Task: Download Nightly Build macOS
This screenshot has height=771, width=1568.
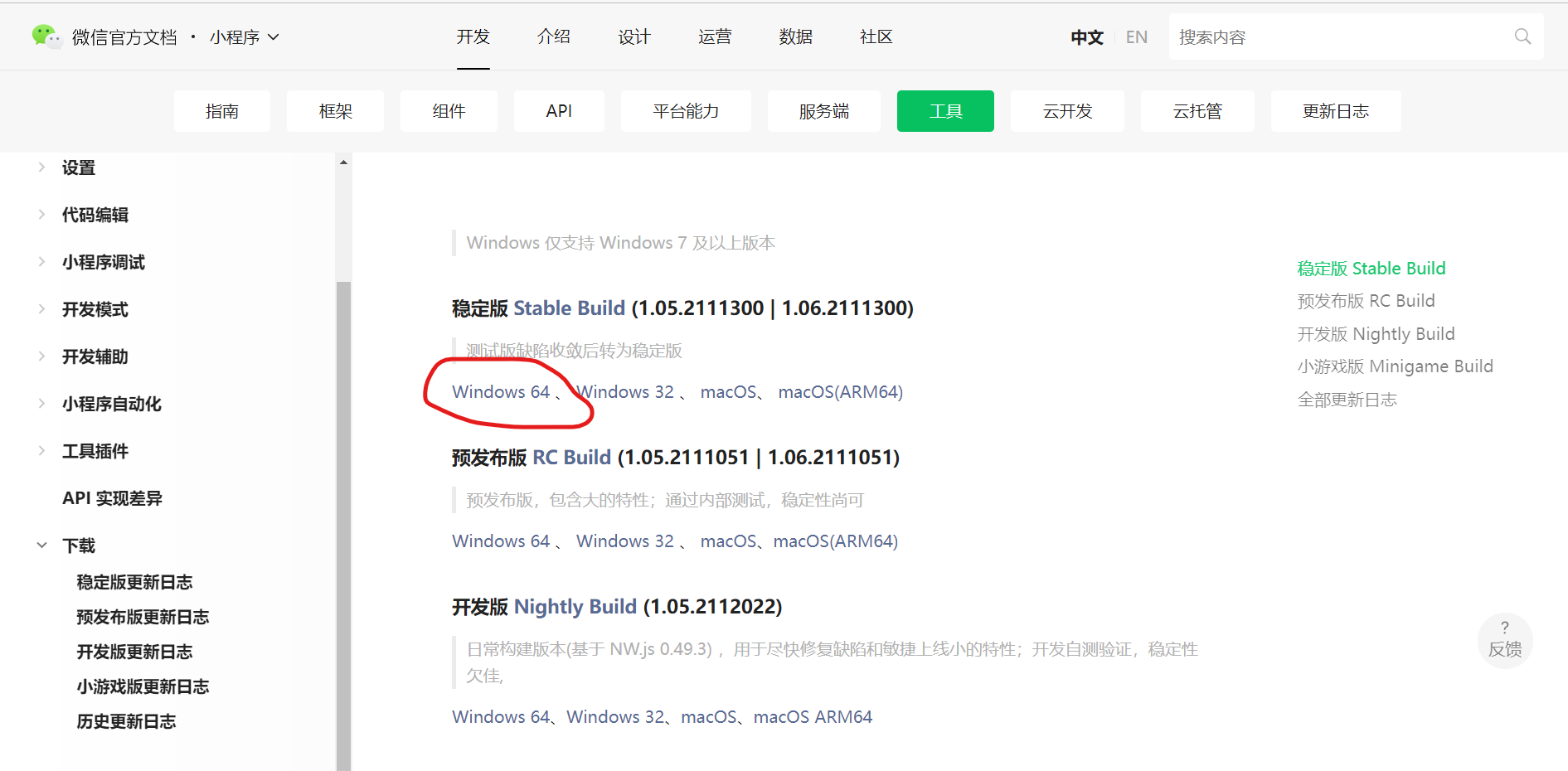Action: [x=709, y=716]
